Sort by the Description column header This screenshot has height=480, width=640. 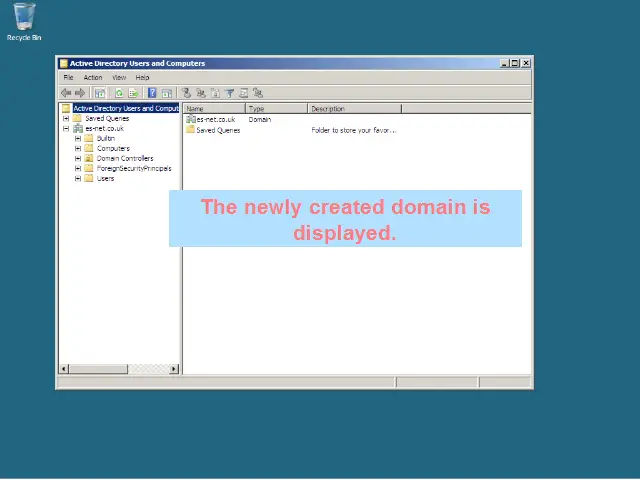click(355, 109)
